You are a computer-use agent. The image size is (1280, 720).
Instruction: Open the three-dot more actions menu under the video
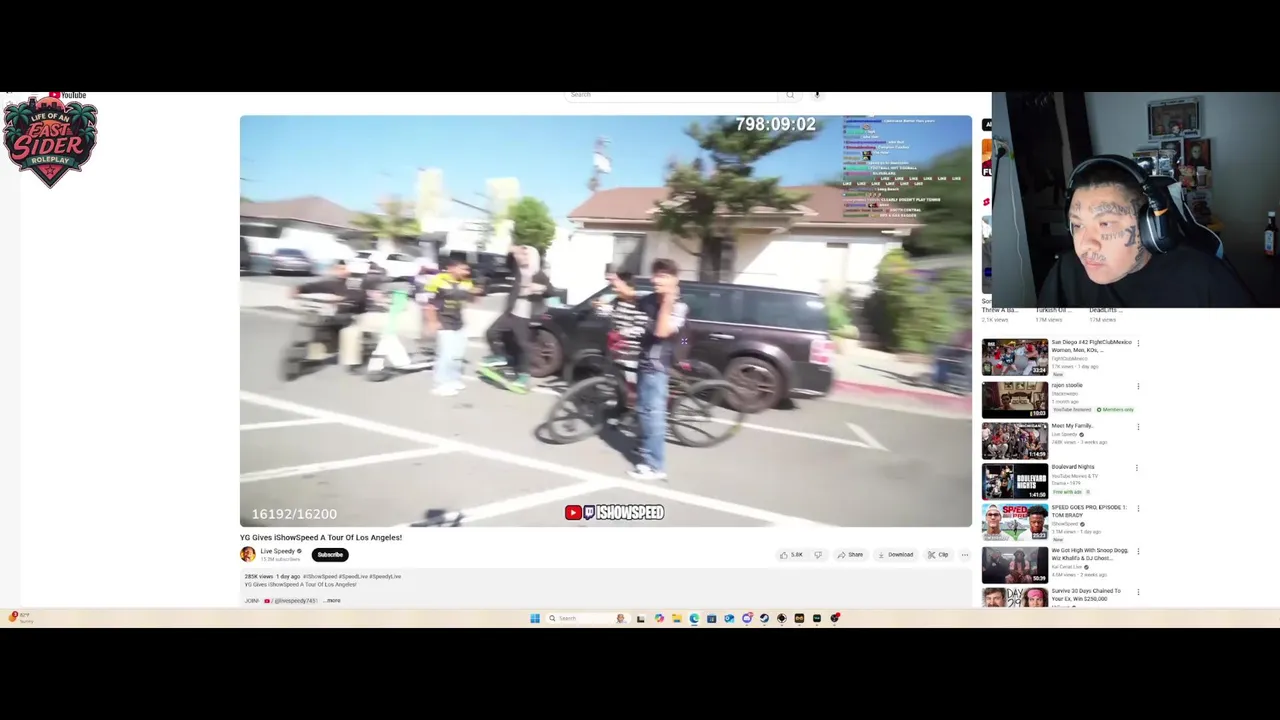pos(965,555)
